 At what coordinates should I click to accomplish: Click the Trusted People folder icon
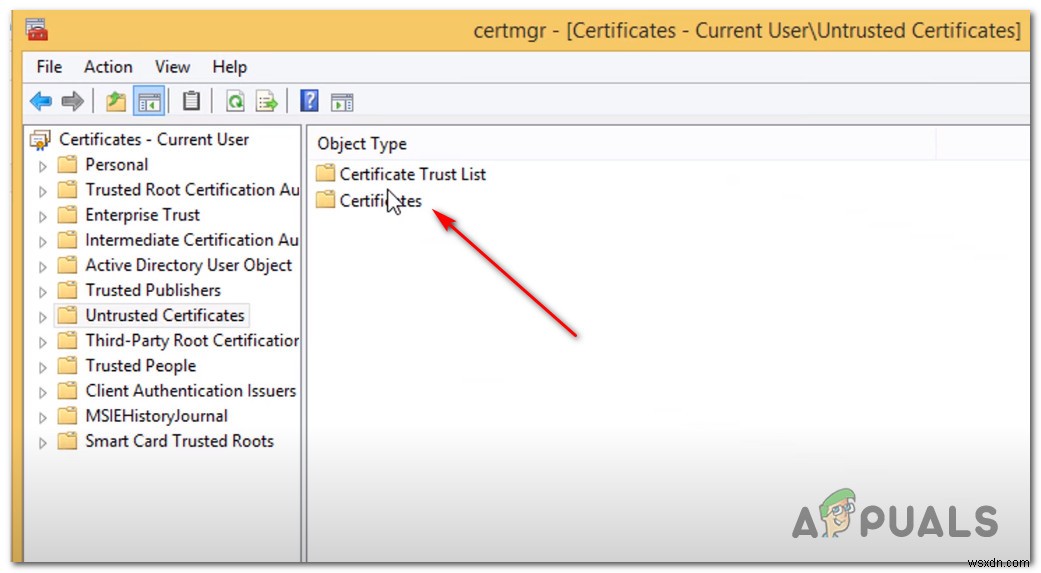point(67,366)
